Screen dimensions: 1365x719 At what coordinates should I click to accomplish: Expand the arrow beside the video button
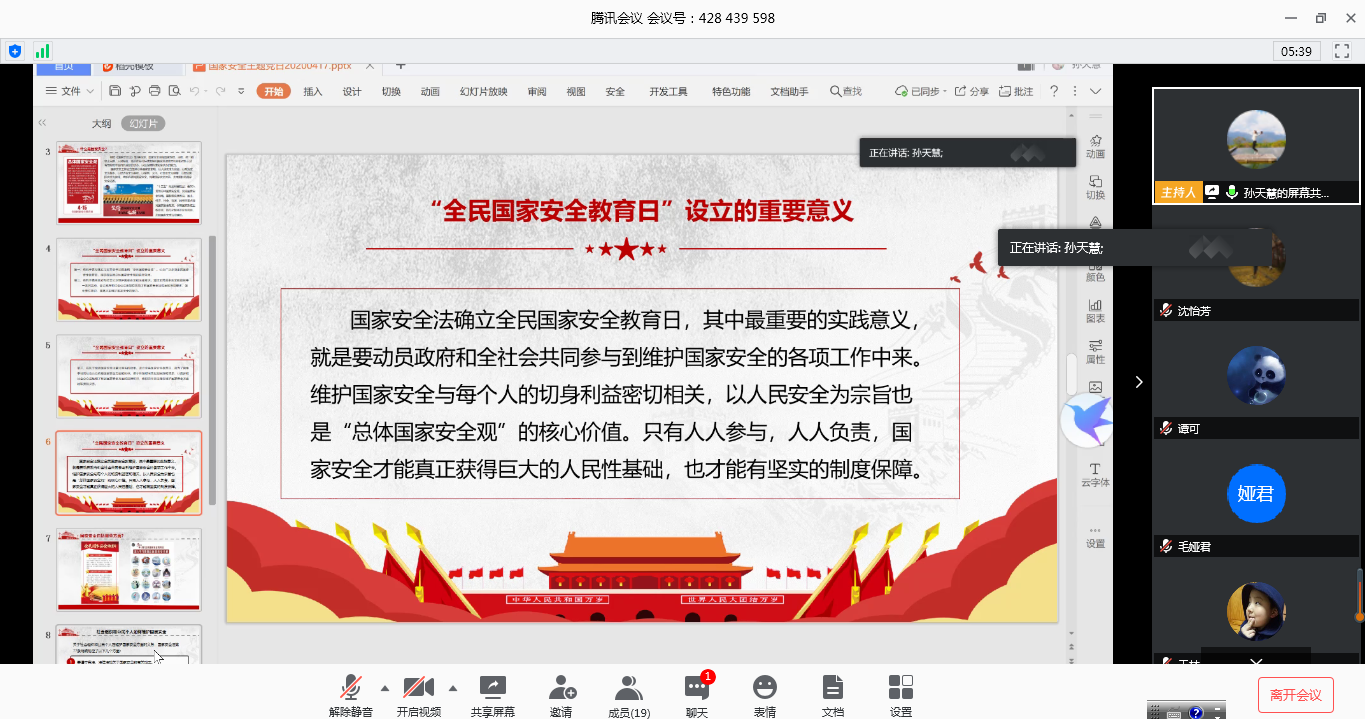pyautogui.click(x=452, y=688)
